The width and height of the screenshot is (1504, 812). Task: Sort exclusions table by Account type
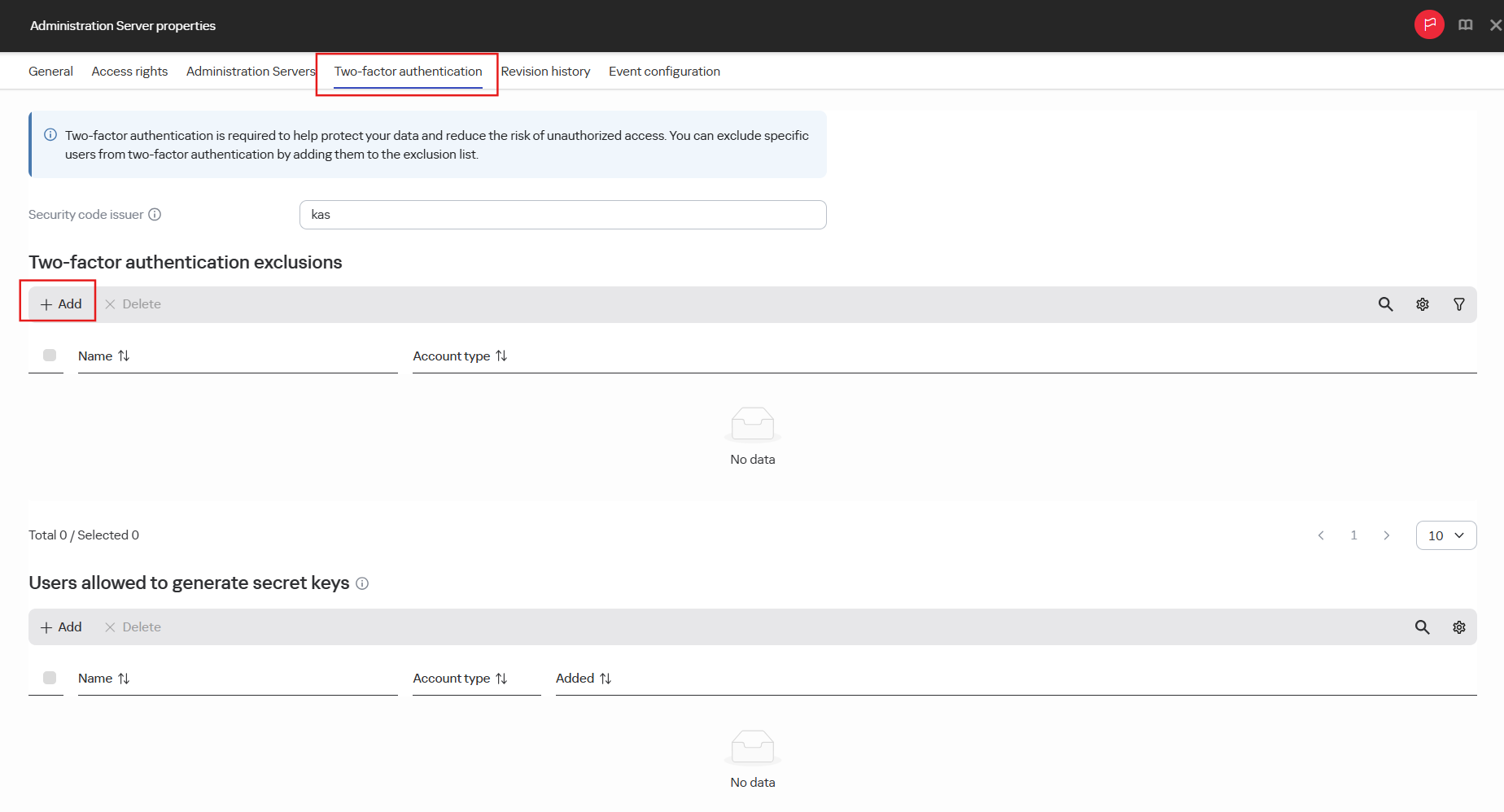tap(460, 356)
